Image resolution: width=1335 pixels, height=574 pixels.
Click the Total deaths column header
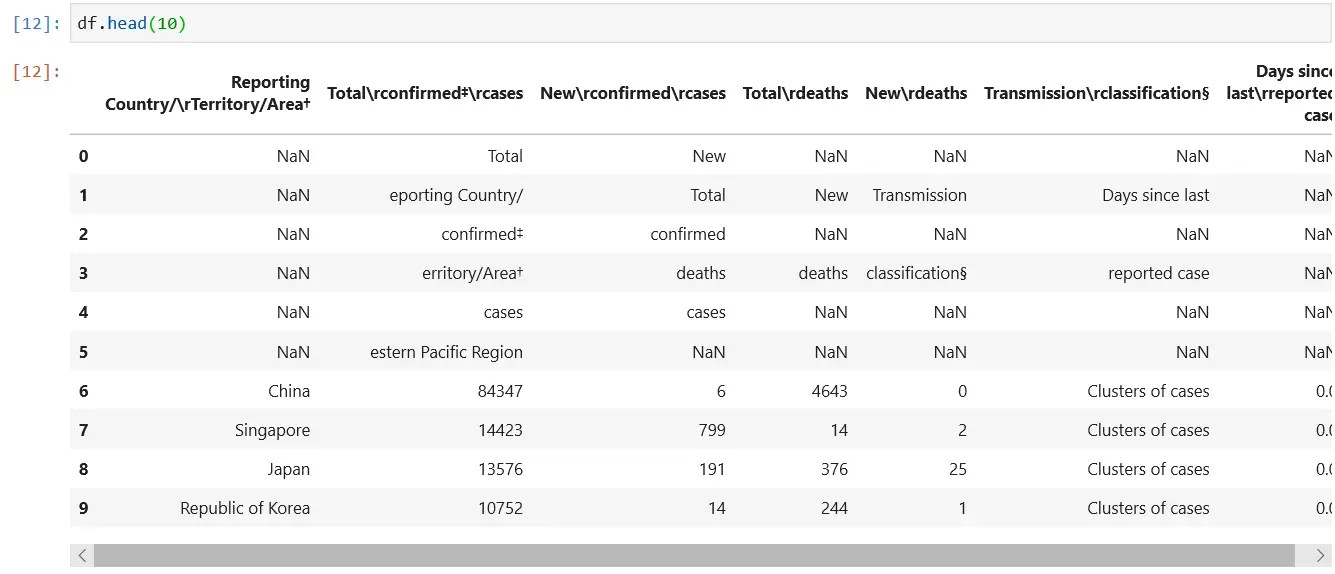[795, 93]
